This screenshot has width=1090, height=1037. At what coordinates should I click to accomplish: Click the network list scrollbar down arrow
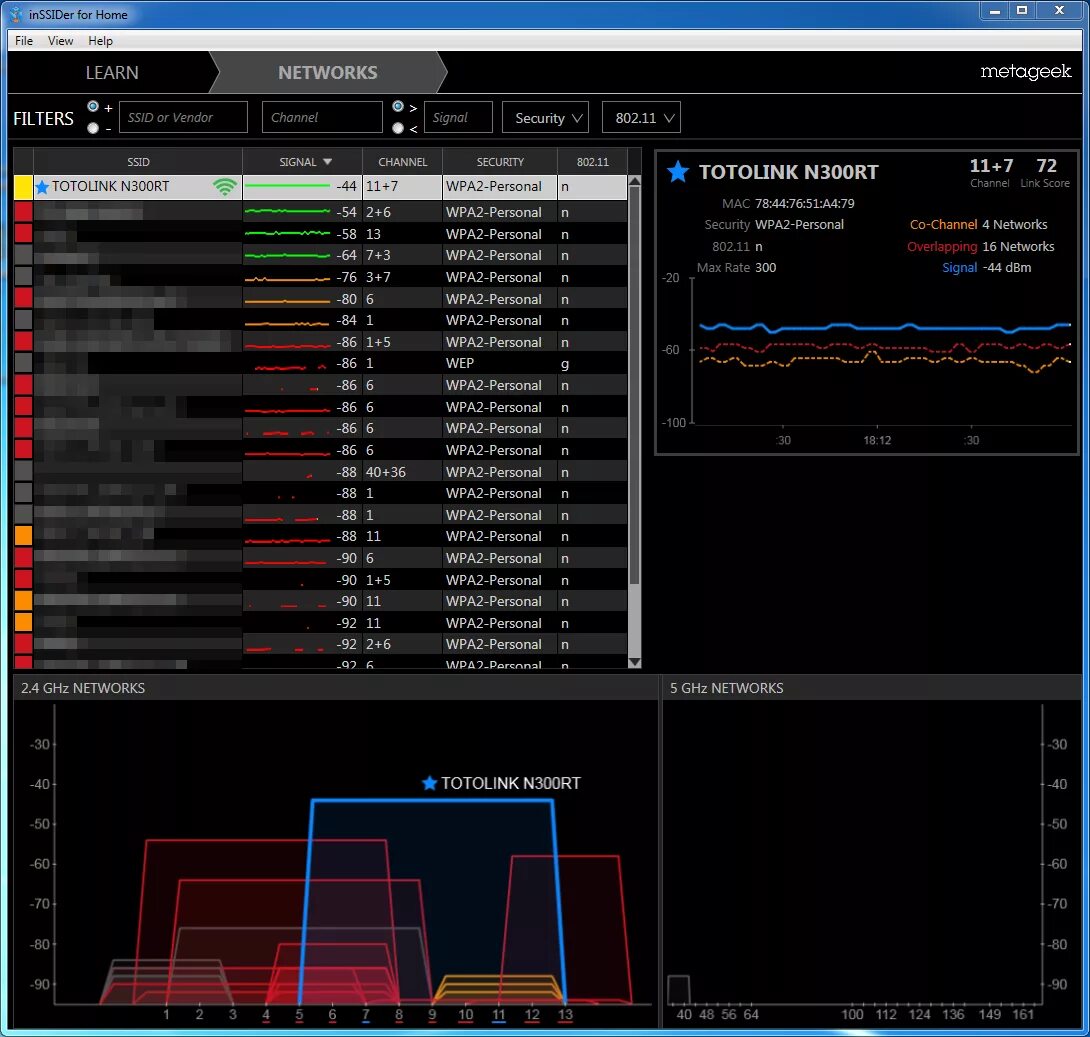634,662
